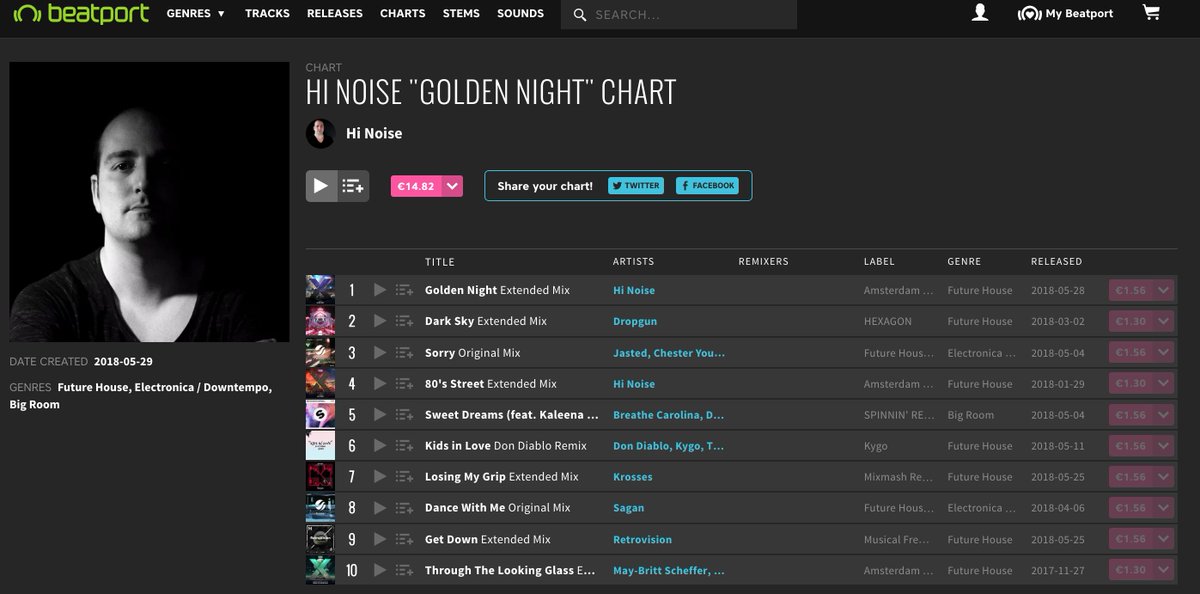The width and height of the screenshot is (1200, 594).
Task: Play Sweet Dreams feat. Kaleena
Action: tap(379, 414)
